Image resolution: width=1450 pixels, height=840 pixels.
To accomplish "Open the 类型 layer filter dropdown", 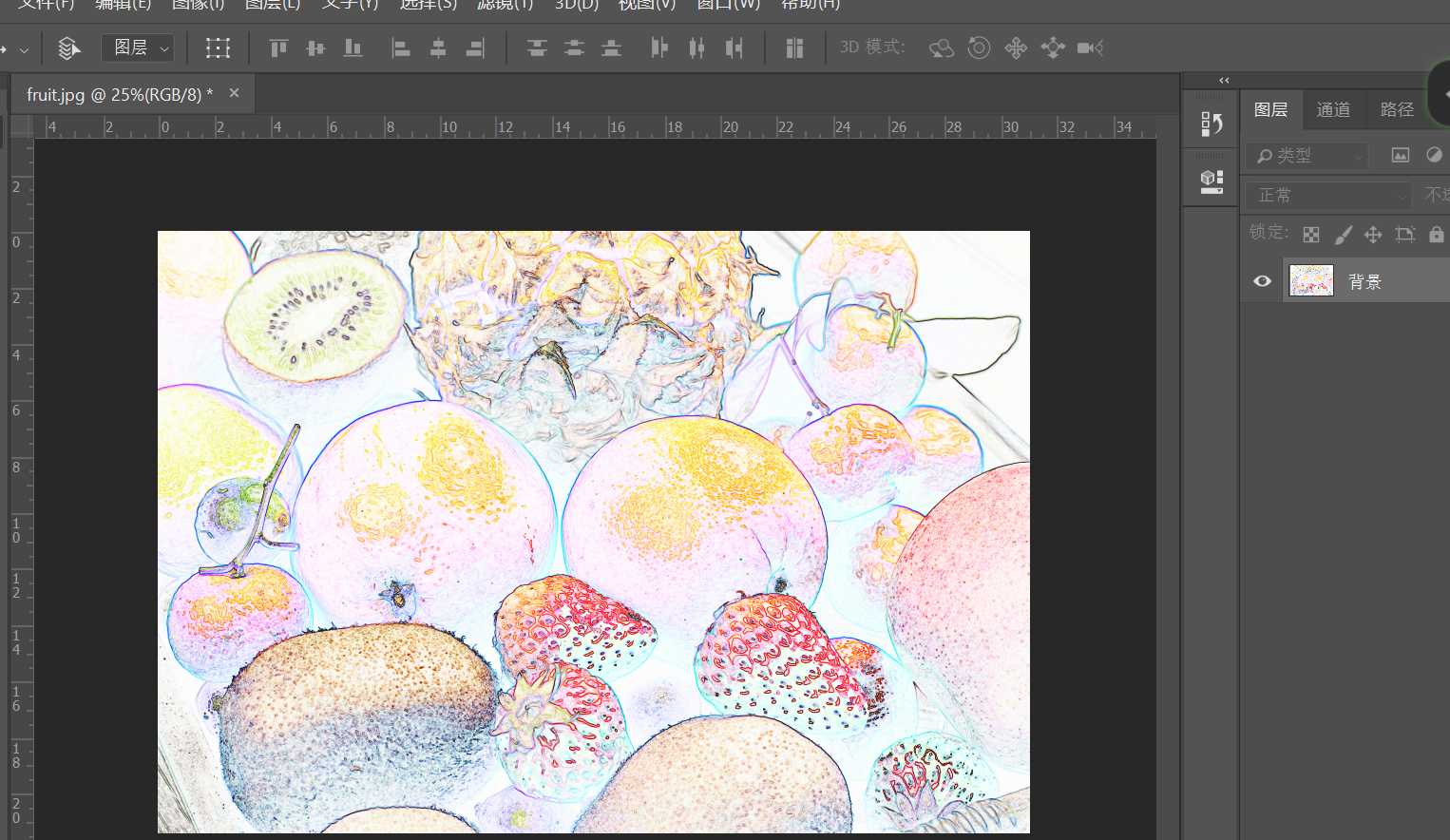I will [x=1307, y=155].
